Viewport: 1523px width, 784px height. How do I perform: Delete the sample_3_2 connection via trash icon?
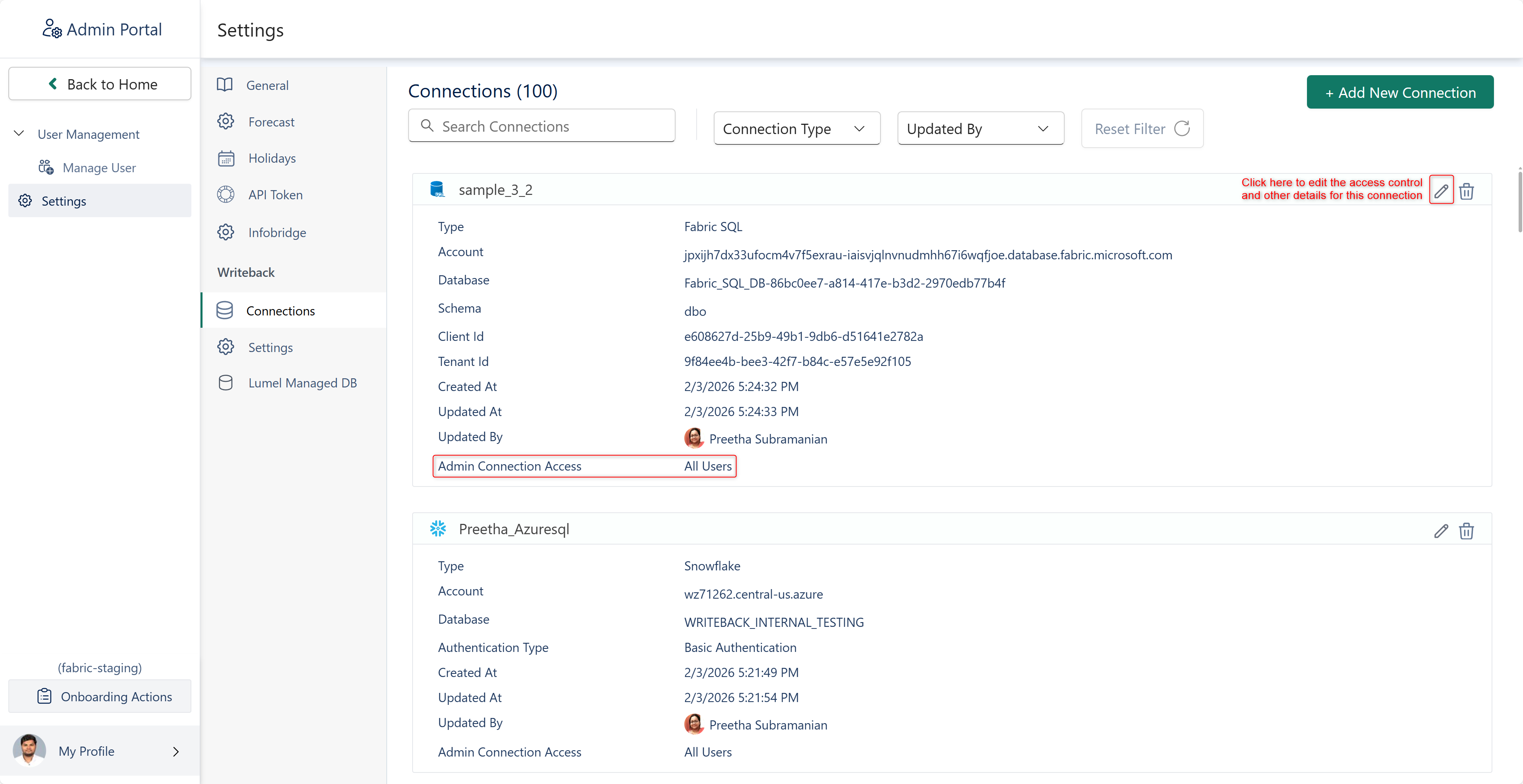coord(1466,191)
